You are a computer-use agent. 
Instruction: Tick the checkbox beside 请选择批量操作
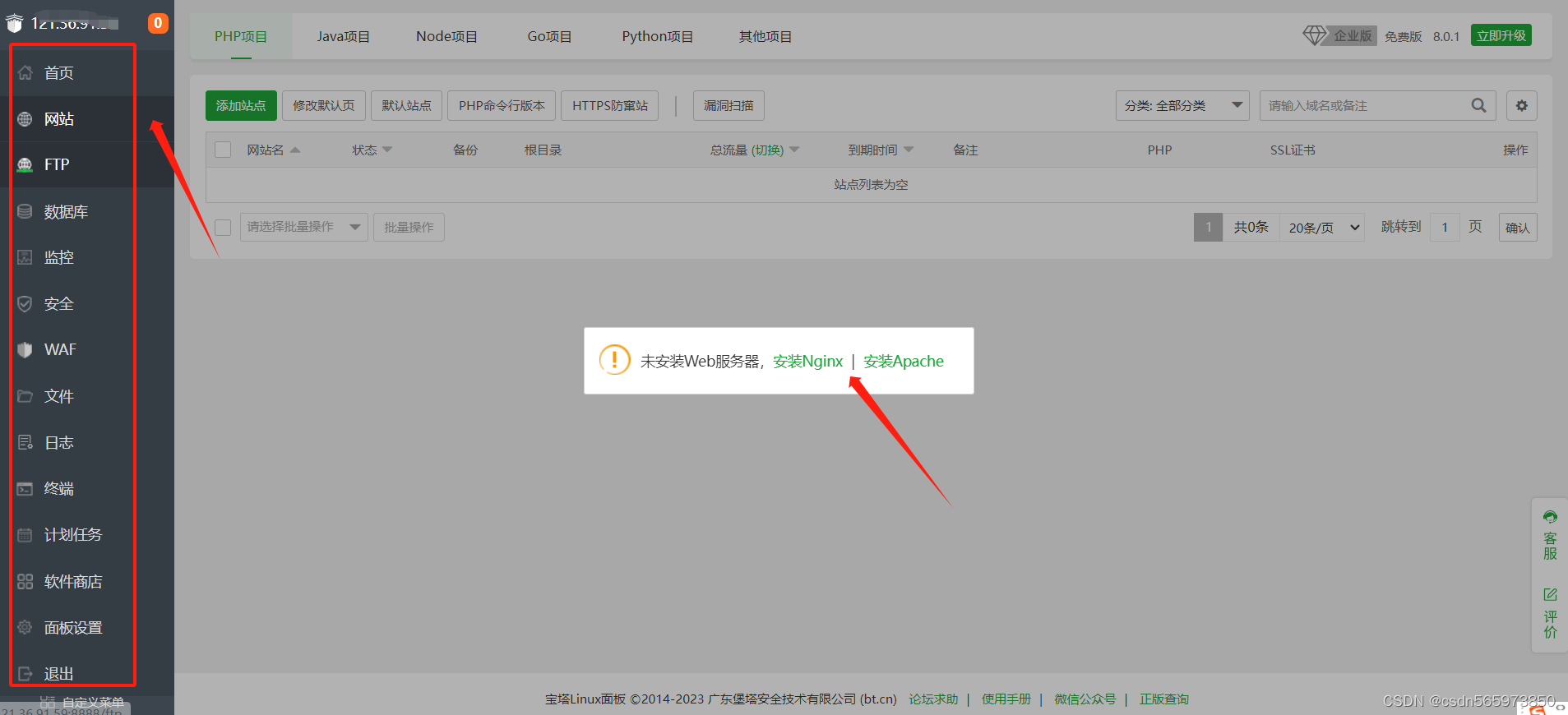(223, 227)
